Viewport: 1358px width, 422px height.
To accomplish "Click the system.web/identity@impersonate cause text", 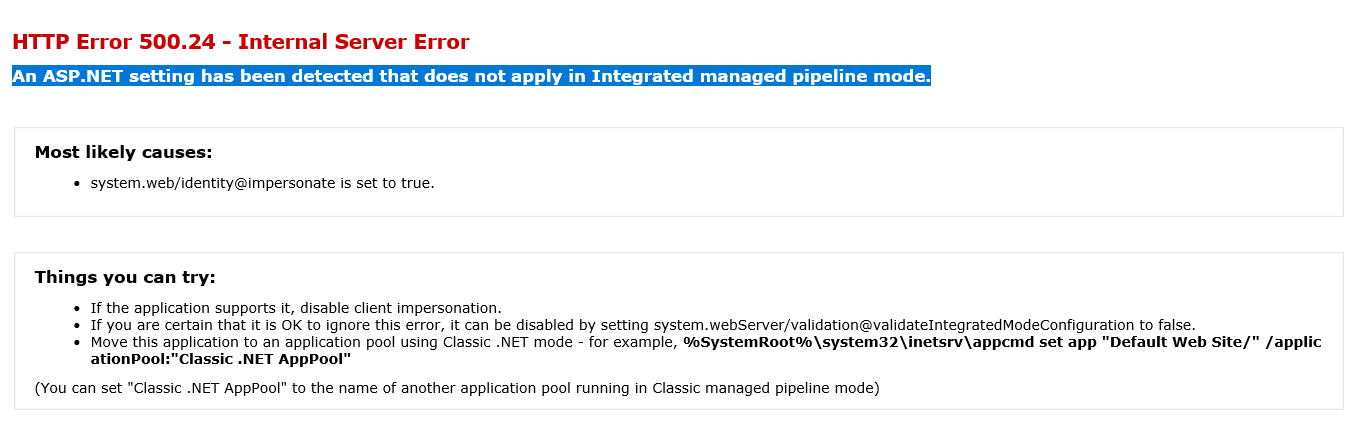I will (x=262, y=183).
